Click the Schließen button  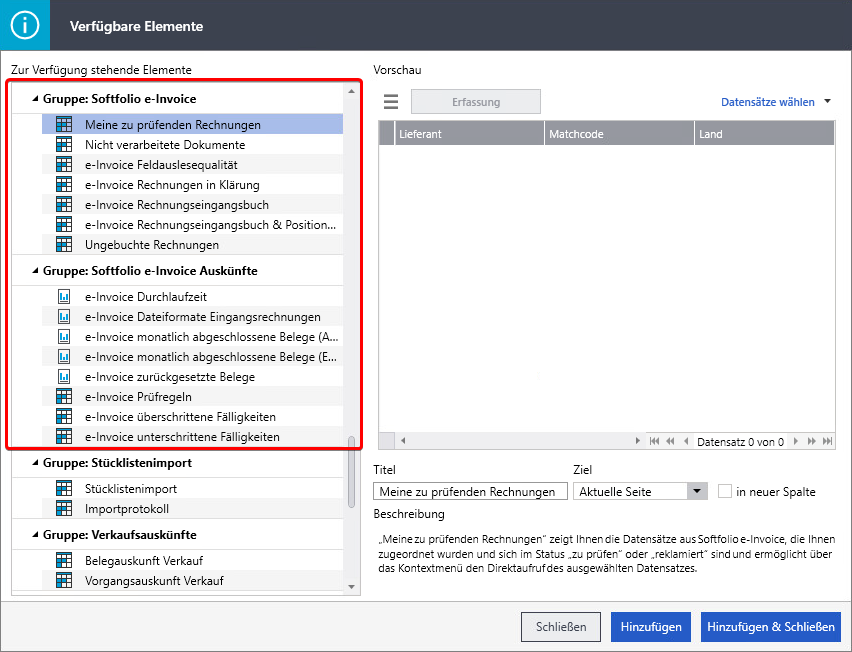tap(561, 626)
